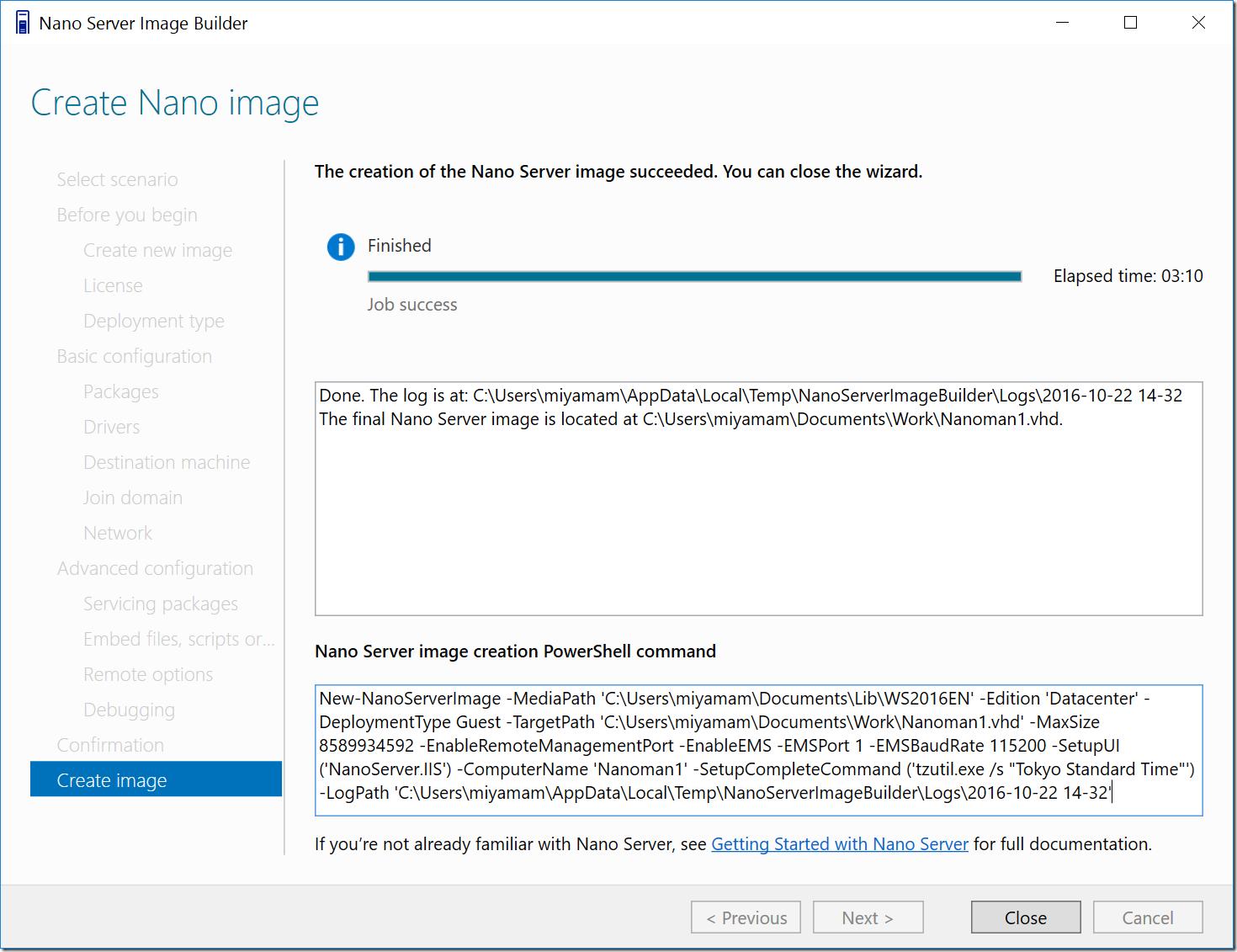1237x952 pixels.
Task: Click the 'Elapsed time: 03:10' text
Action: pos(1128,276)
